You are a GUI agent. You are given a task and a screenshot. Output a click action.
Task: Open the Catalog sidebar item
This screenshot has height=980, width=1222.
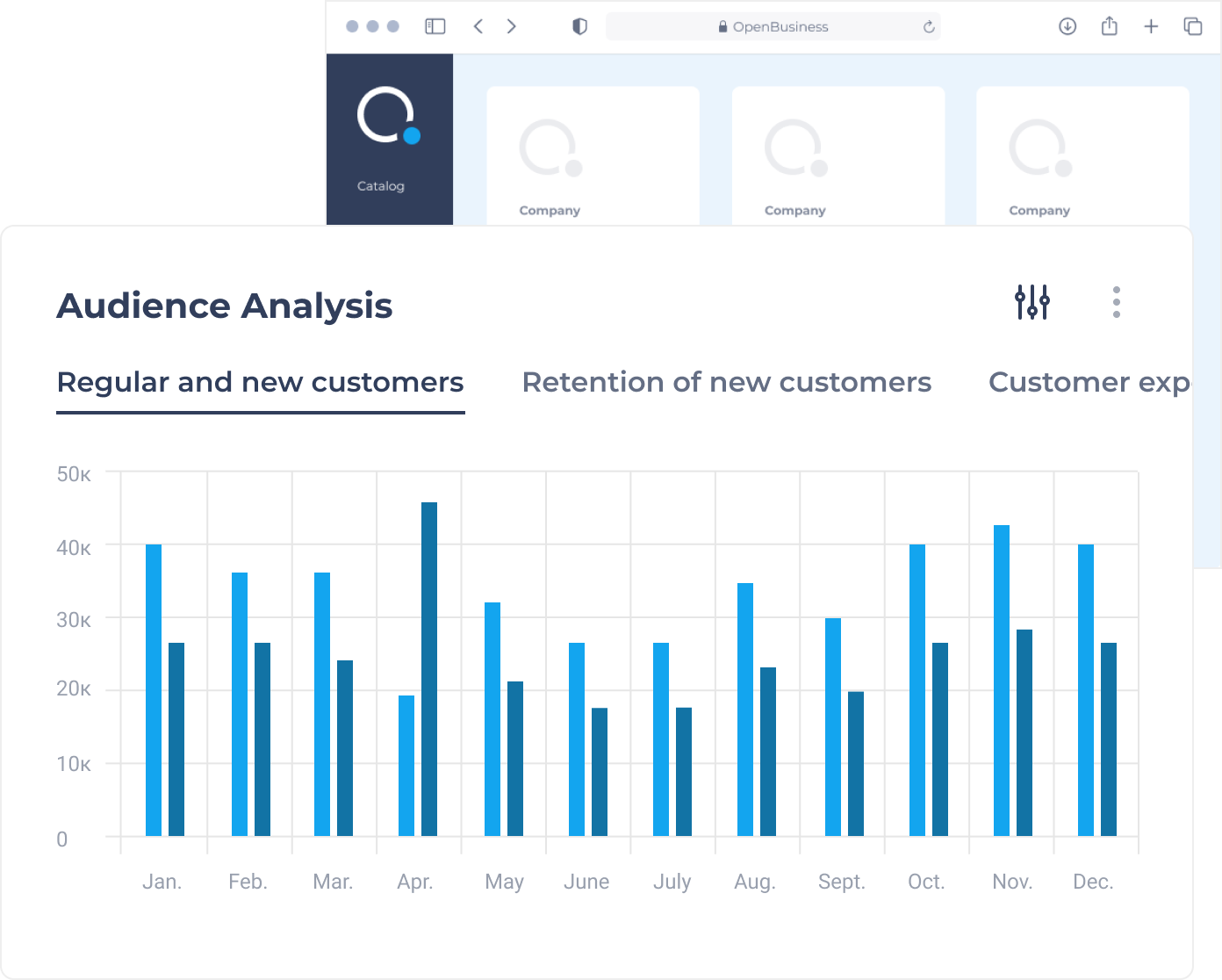click(381, 186)
